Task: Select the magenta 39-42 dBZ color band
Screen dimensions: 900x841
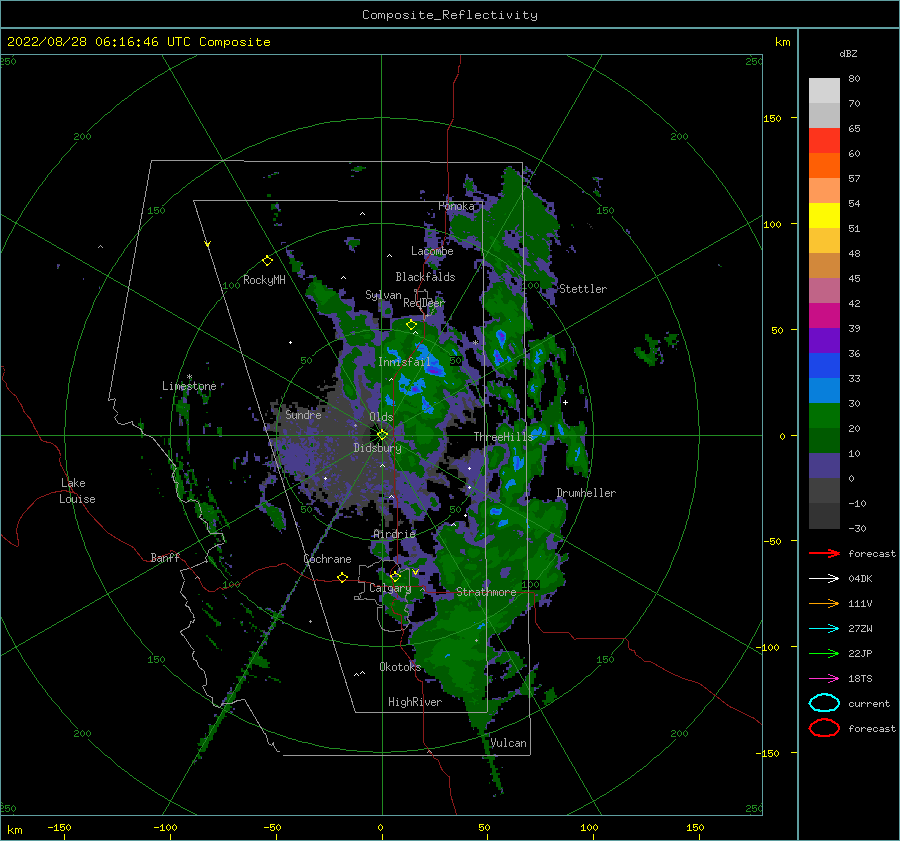Action: click(x=824, y=316)
